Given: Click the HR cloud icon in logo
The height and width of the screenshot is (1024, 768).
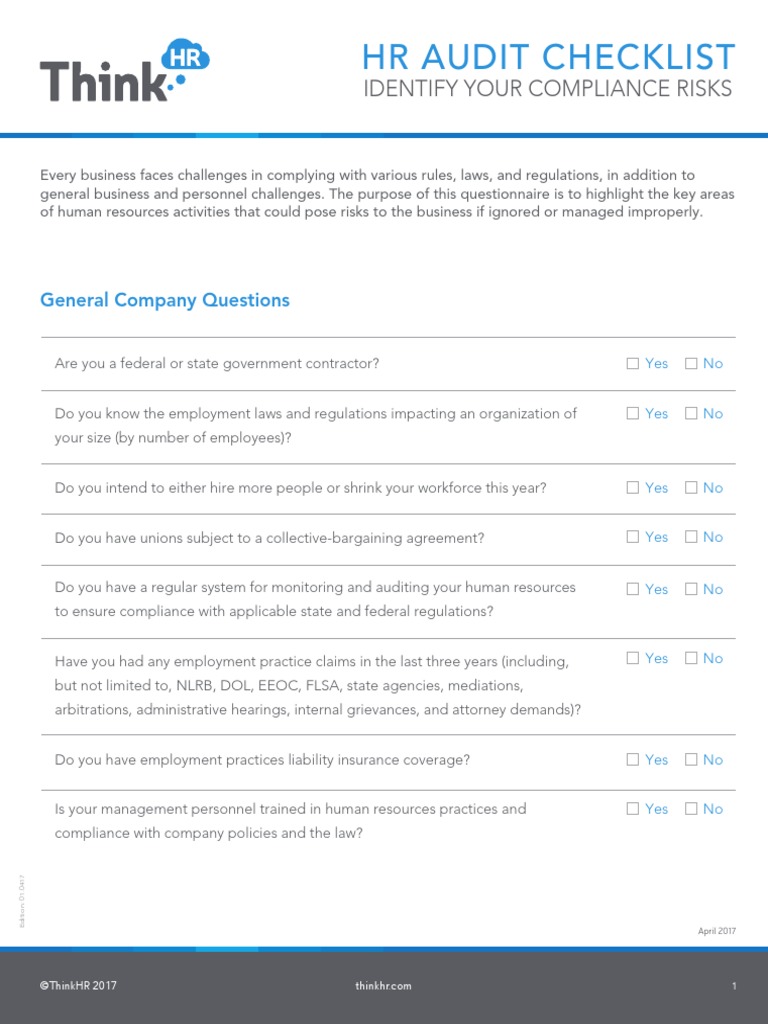Looking at the screenshot, I should point(185,56).
